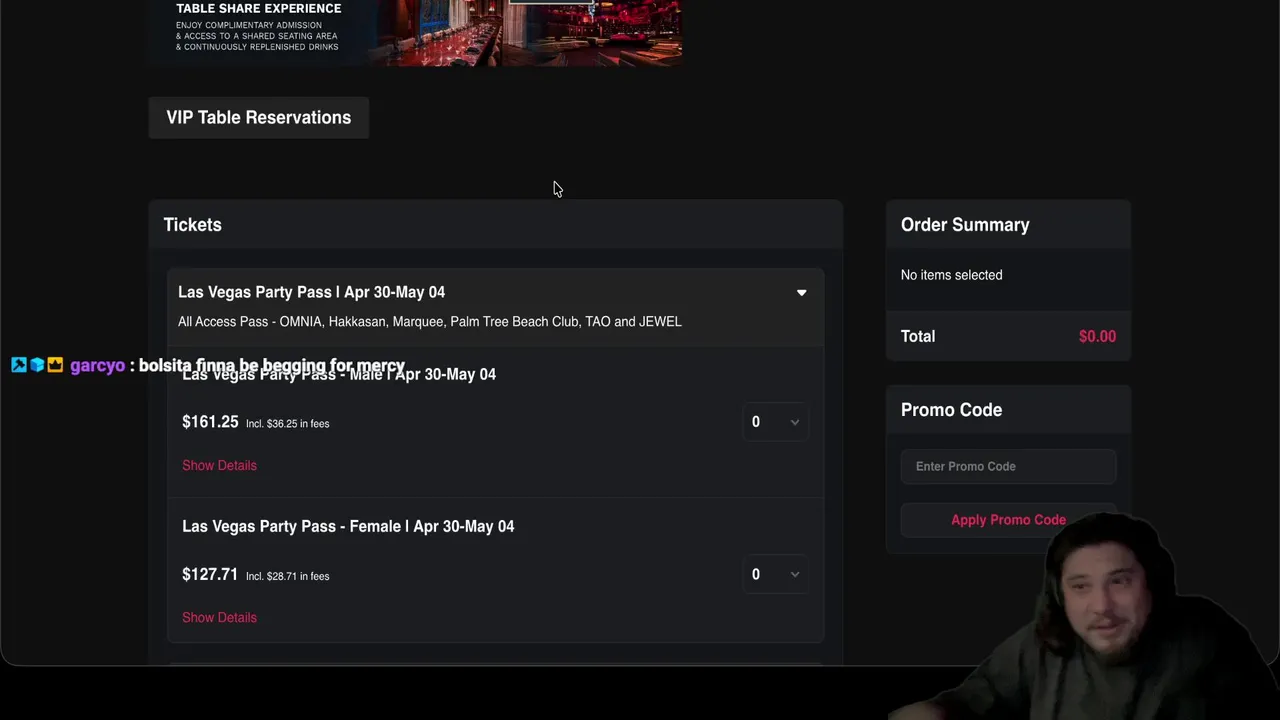Select the gold crown badge beside garcyo
This screenshot has height=720, width=1280.
pyautogui.click(x=55, y=365)
